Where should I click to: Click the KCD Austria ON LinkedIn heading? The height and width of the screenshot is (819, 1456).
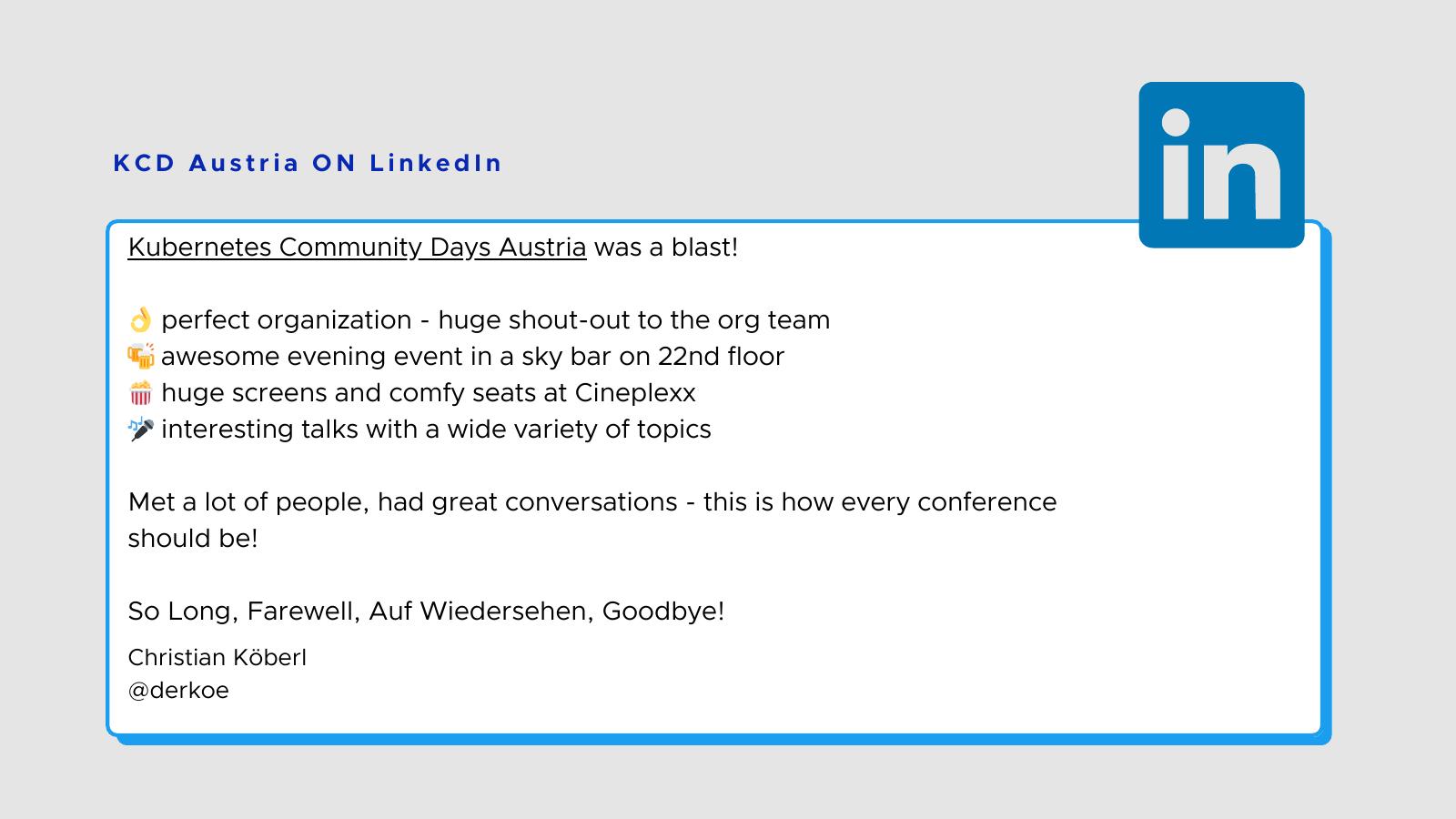click(308, 164)
